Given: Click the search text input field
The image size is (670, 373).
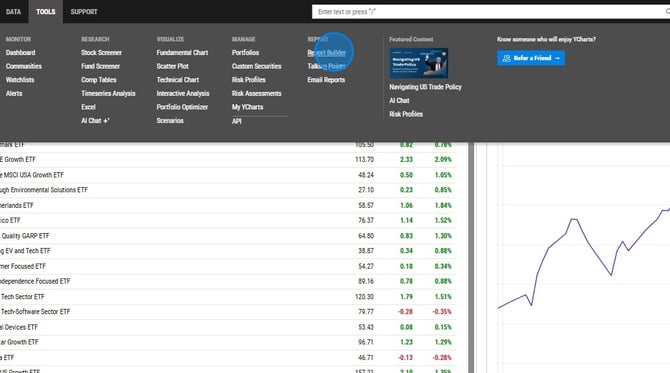Looking at the screenshot, I should point(491,12).
